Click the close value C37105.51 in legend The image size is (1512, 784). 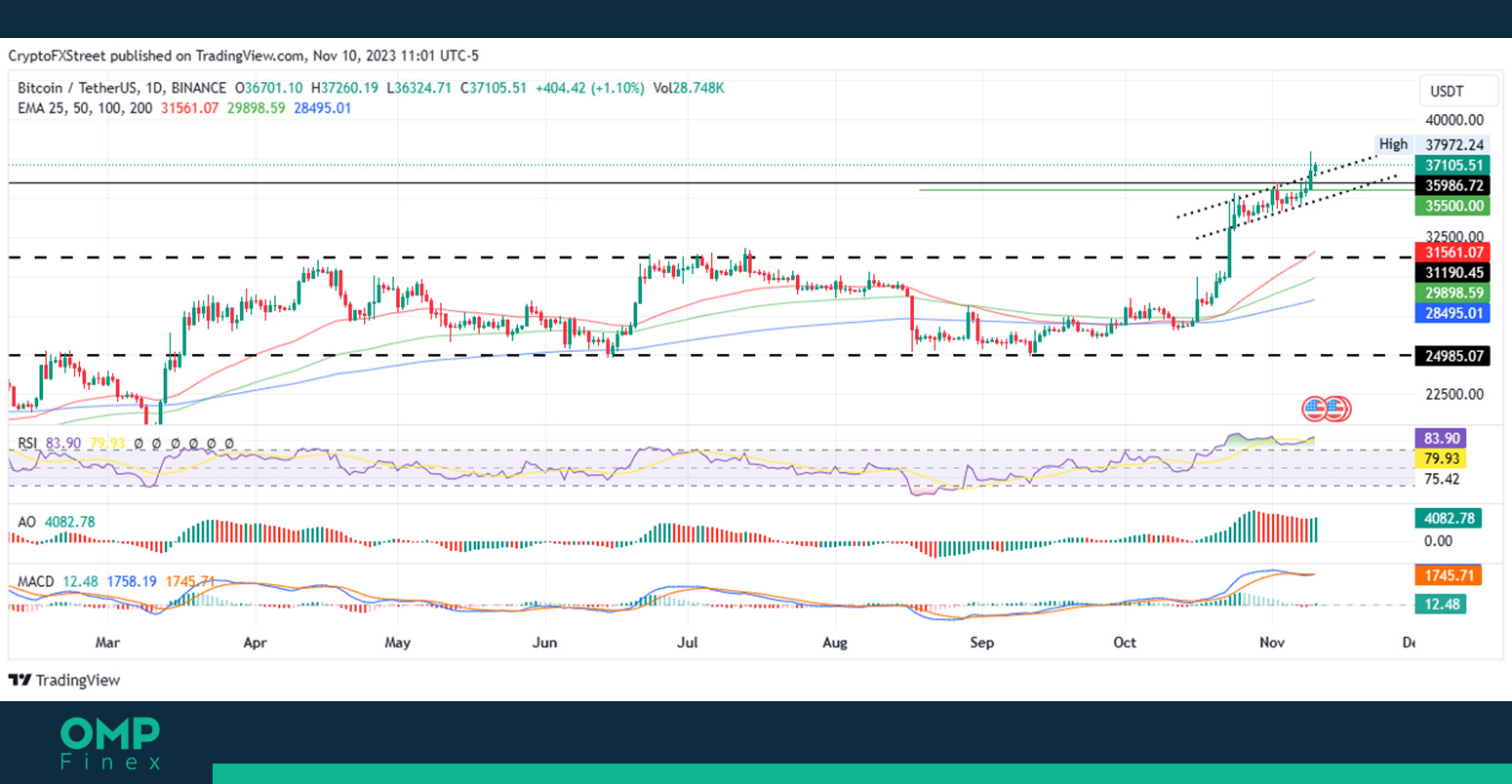(x=494, y=88)
